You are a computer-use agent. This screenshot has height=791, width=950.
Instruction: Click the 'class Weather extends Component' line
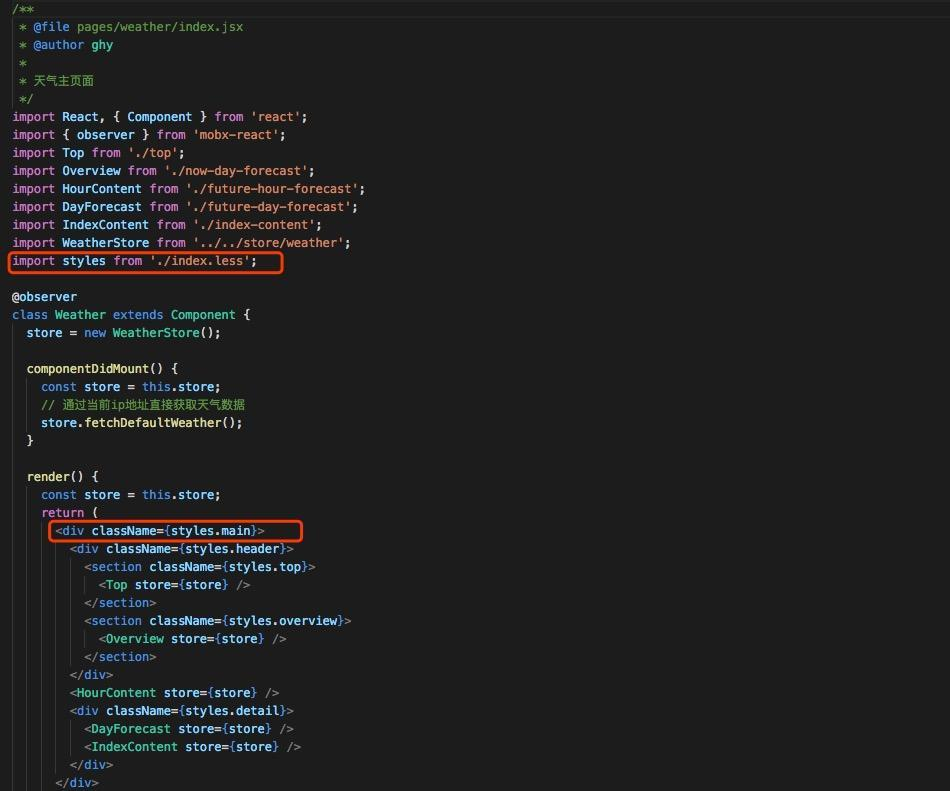click(x=131, y=315)
